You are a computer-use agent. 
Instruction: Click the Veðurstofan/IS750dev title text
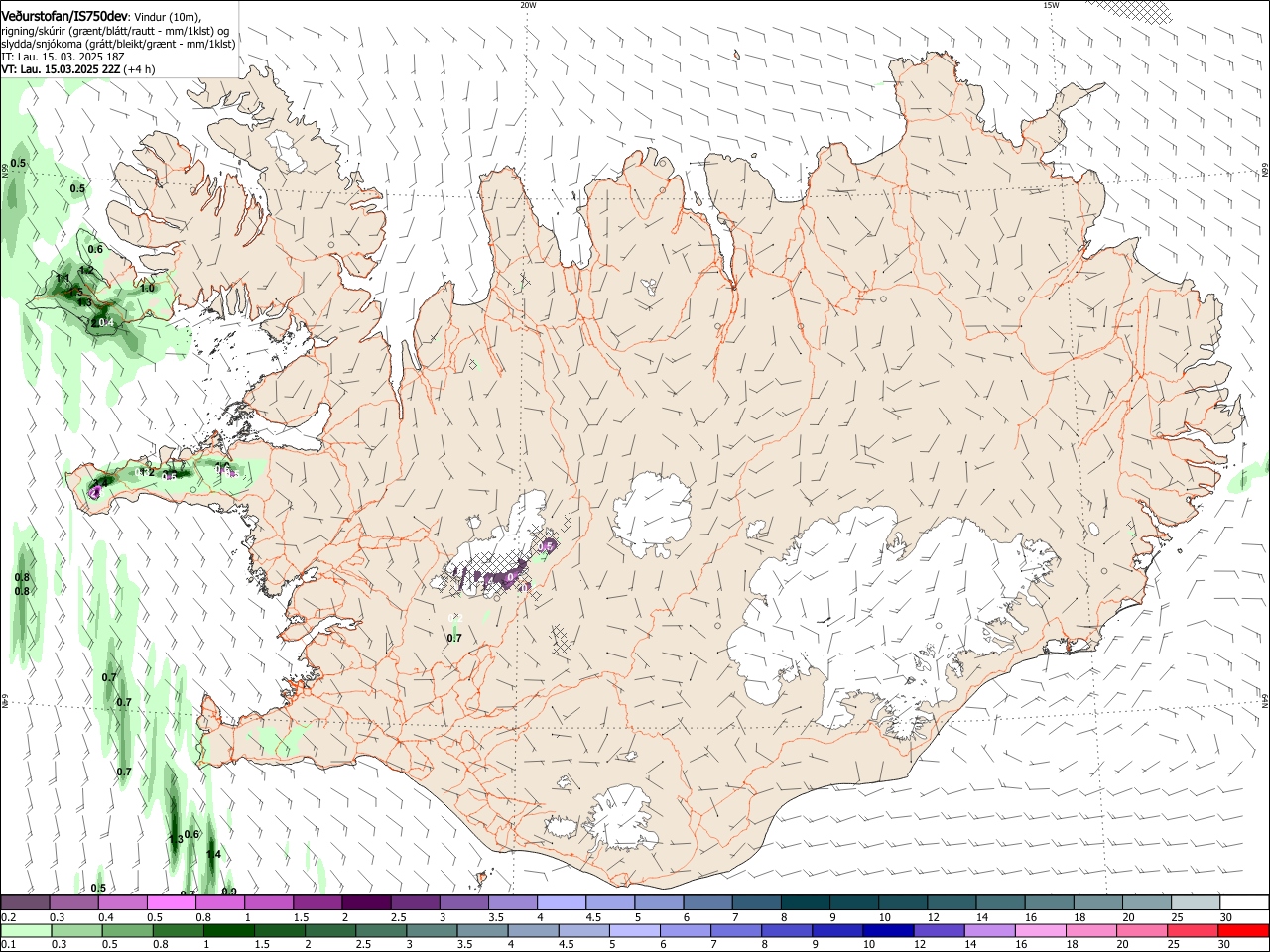pos(64,17)
